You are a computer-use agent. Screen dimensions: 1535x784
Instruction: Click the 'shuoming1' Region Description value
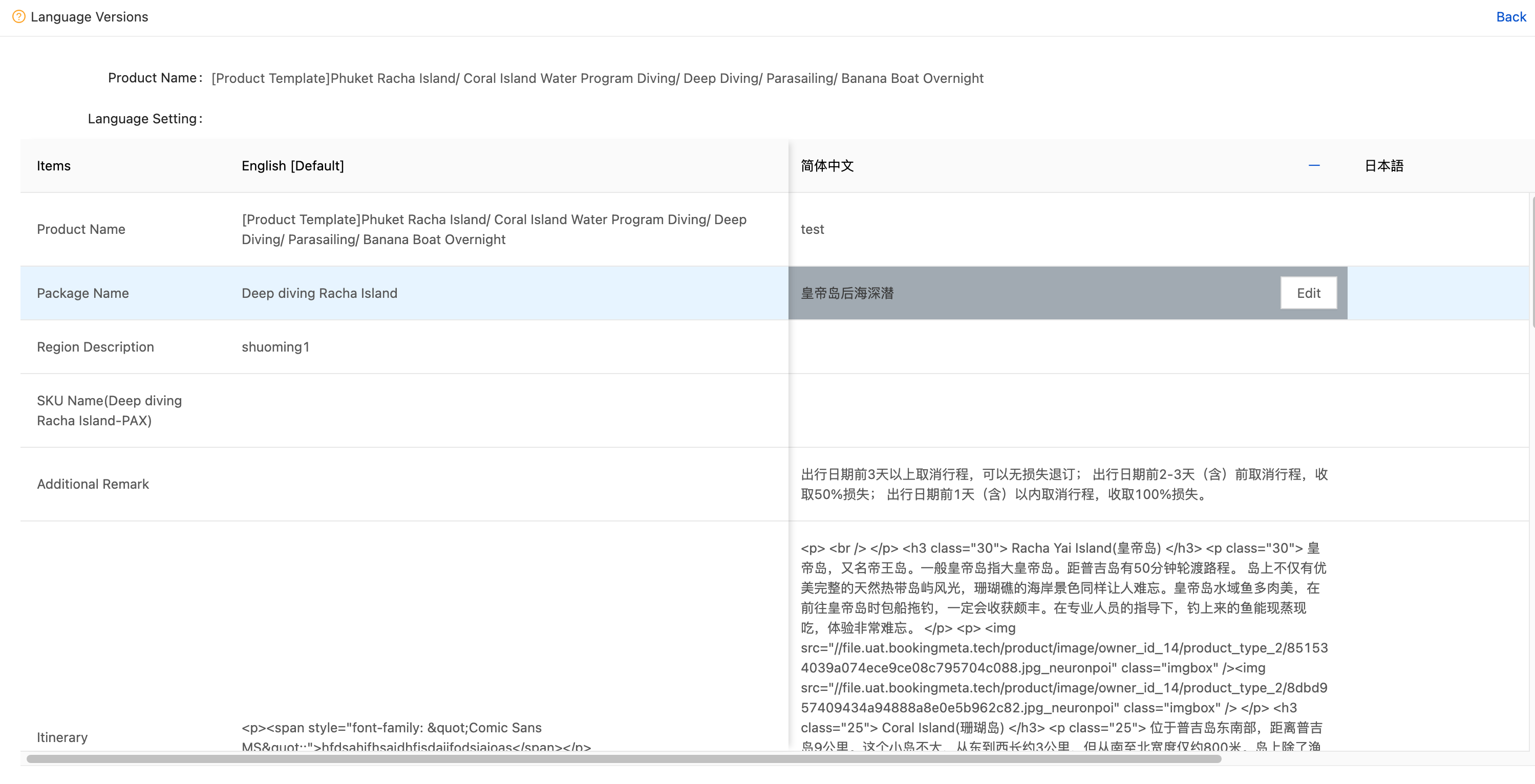click(x=275, y=347)
